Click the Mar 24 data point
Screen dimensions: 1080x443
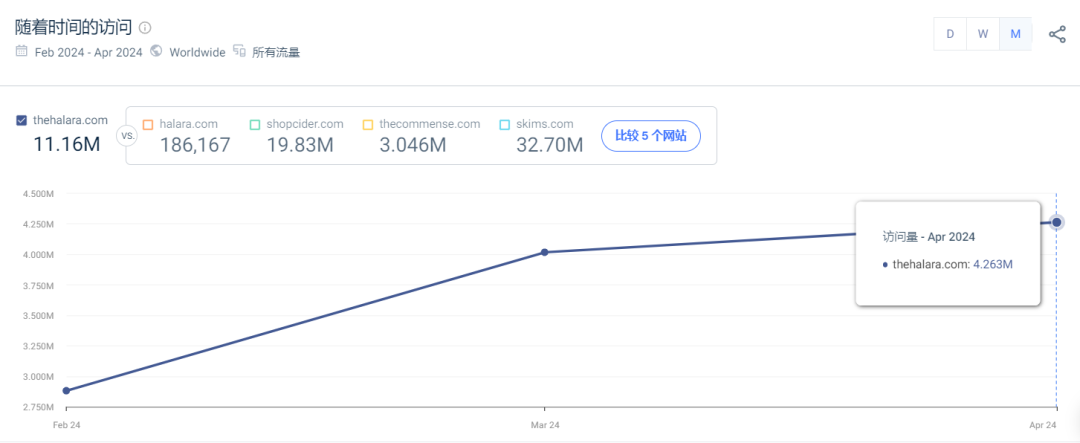tap(544, 252)
